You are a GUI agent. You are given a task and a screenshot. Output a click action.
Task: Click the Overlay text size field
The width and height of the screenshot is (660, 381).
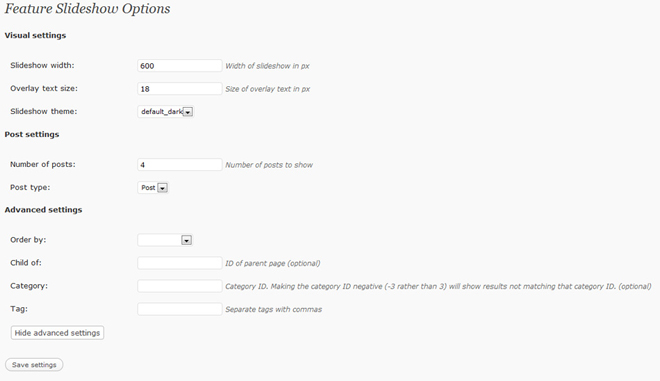pyautogui.click(x=180, y=89)
